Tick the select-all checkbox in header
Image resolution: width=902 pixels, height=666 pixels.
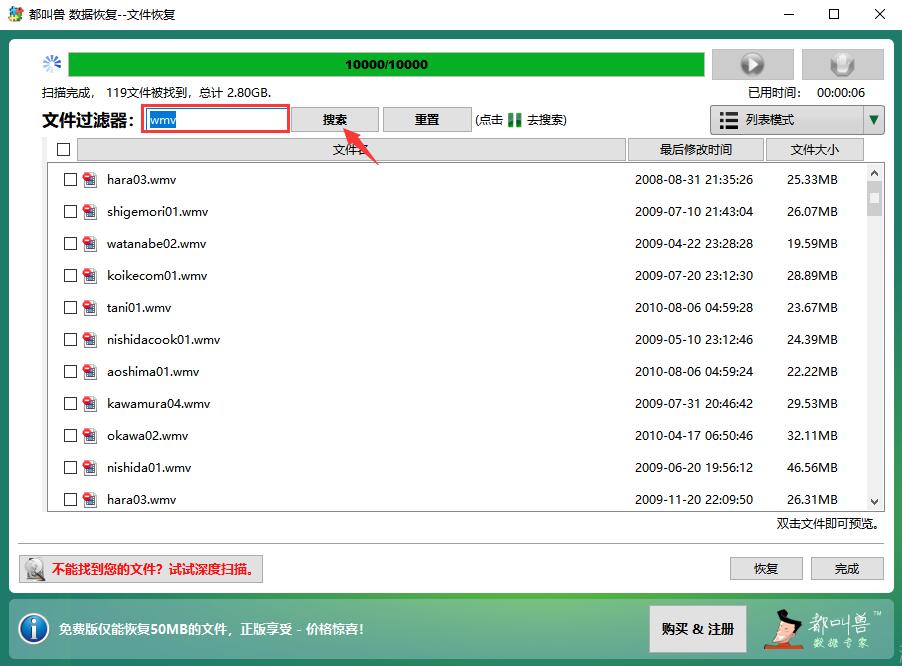click(64, 150)
